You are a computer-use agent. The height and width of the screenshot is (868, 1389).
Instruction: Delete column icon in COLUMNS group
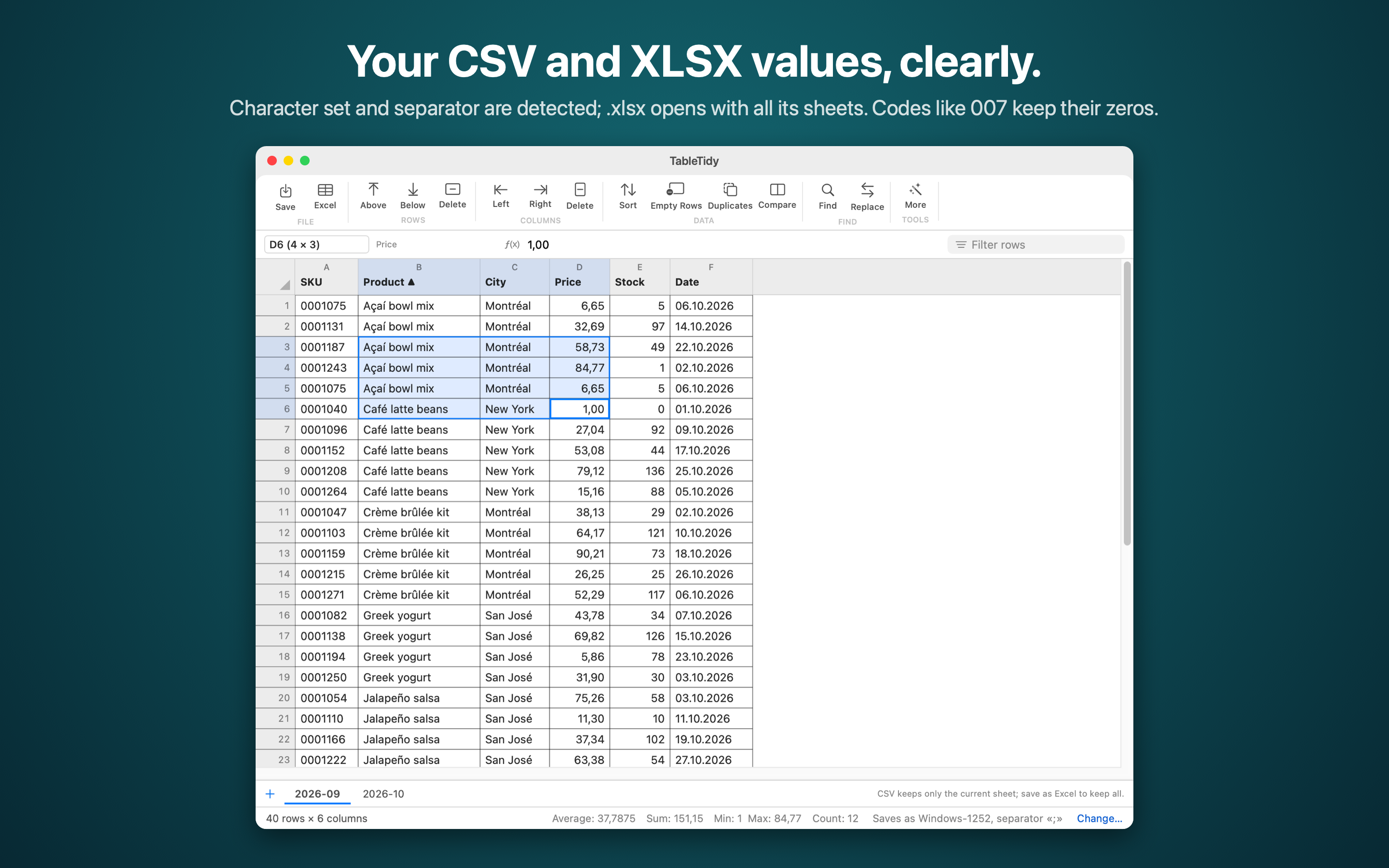pos(580,196)
